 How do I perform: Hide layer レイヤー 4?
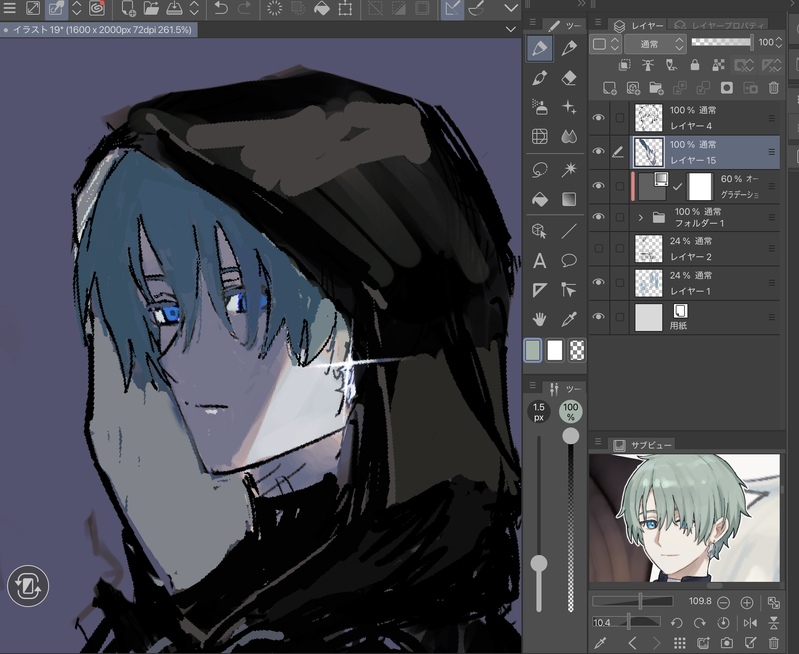598,118
